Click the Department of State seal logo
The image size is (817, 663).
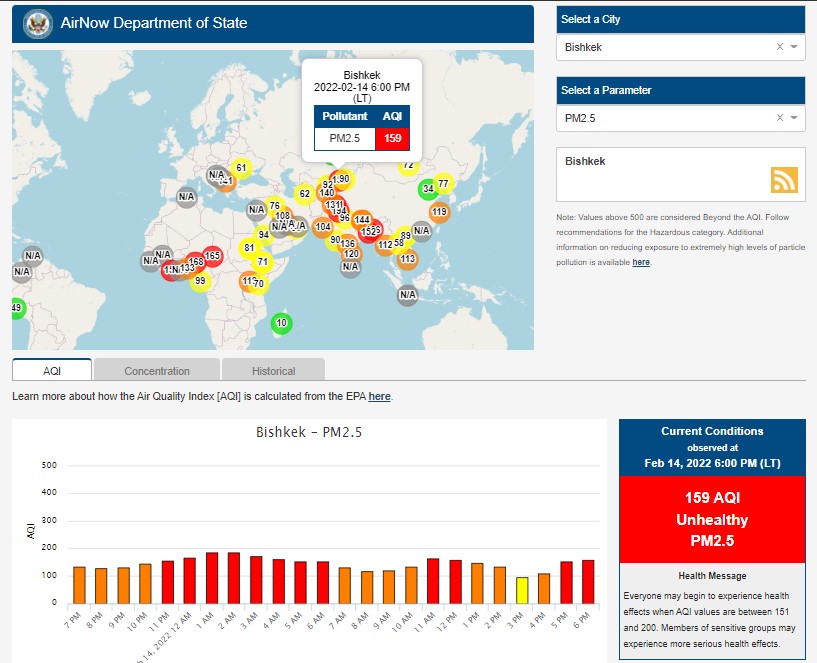coord(38,23)
